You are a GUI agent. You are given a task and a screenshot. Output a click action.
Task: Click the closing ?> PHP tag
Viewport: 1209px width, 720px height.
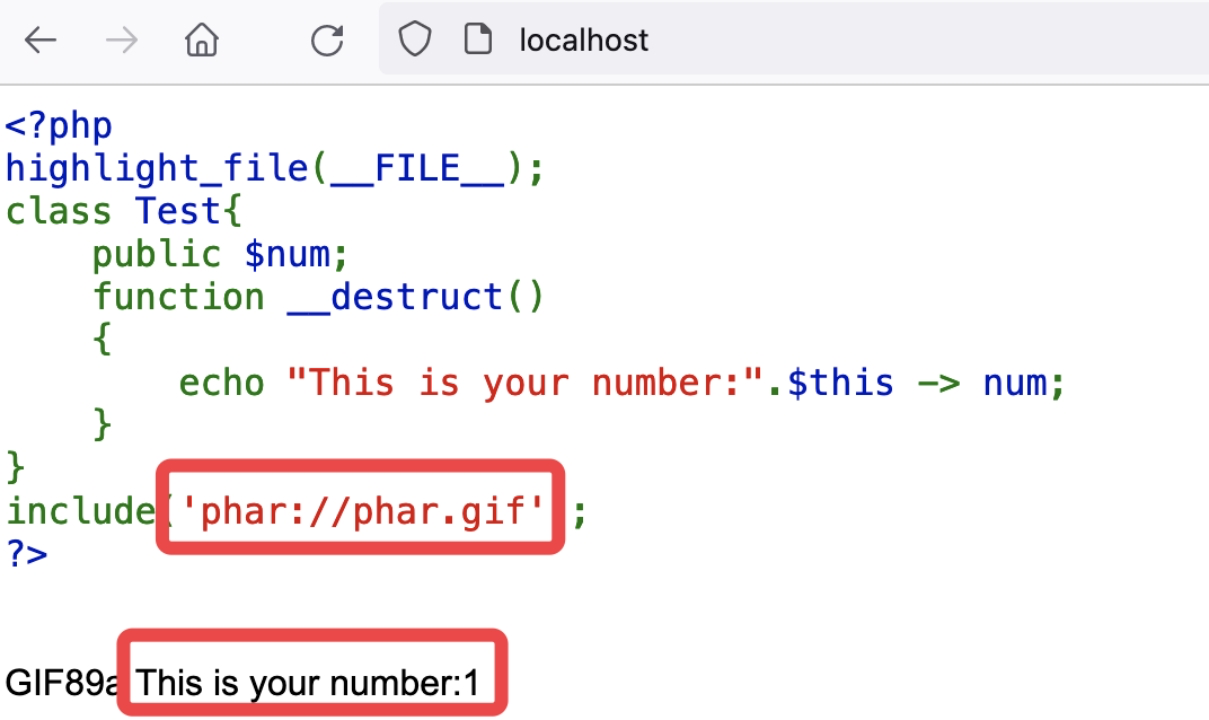tap(27, 554)
